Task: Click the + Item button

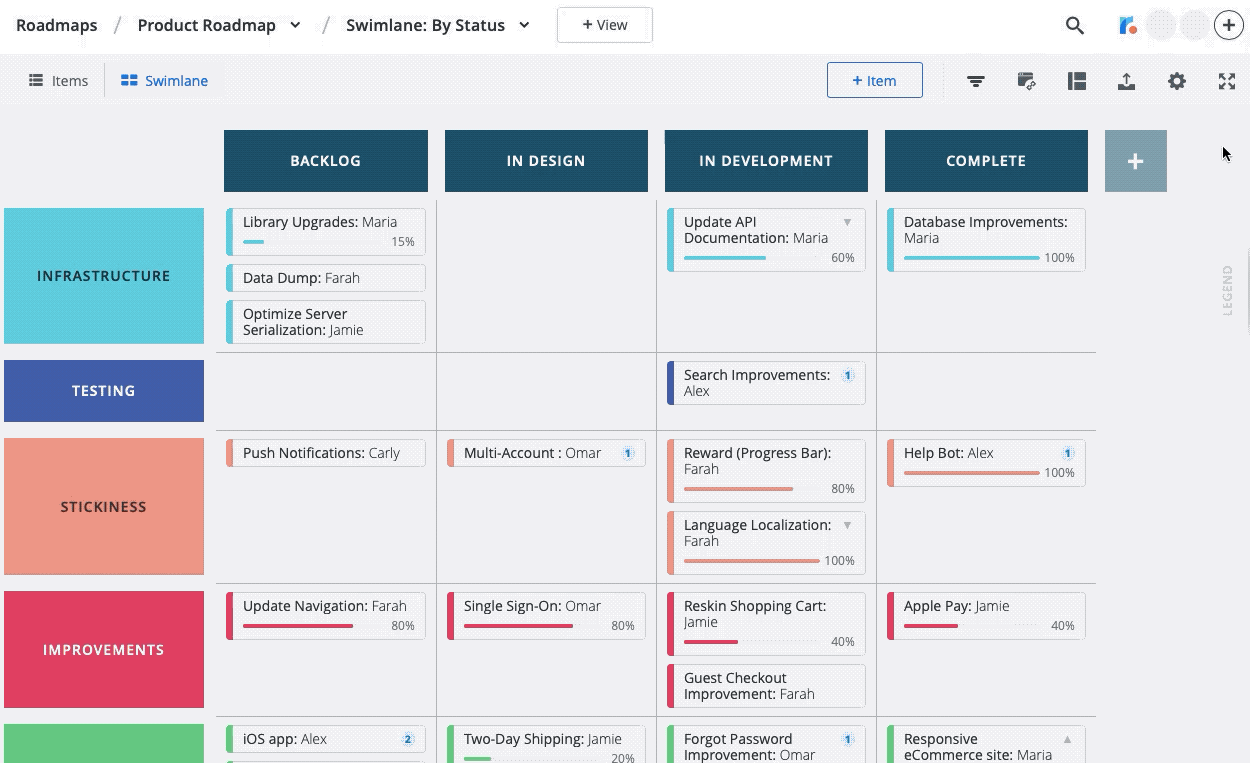Action: click(x=875, y=81)
